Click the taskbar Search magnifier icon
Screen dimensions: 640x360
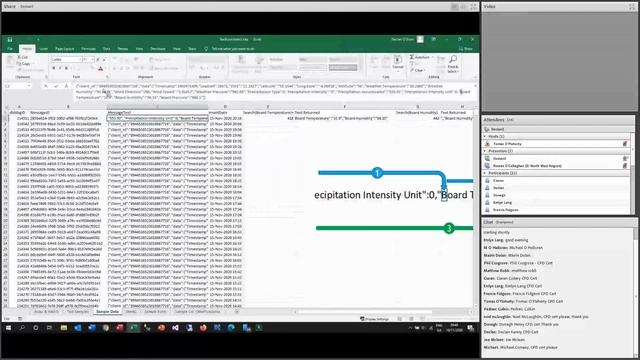(22, 327)
